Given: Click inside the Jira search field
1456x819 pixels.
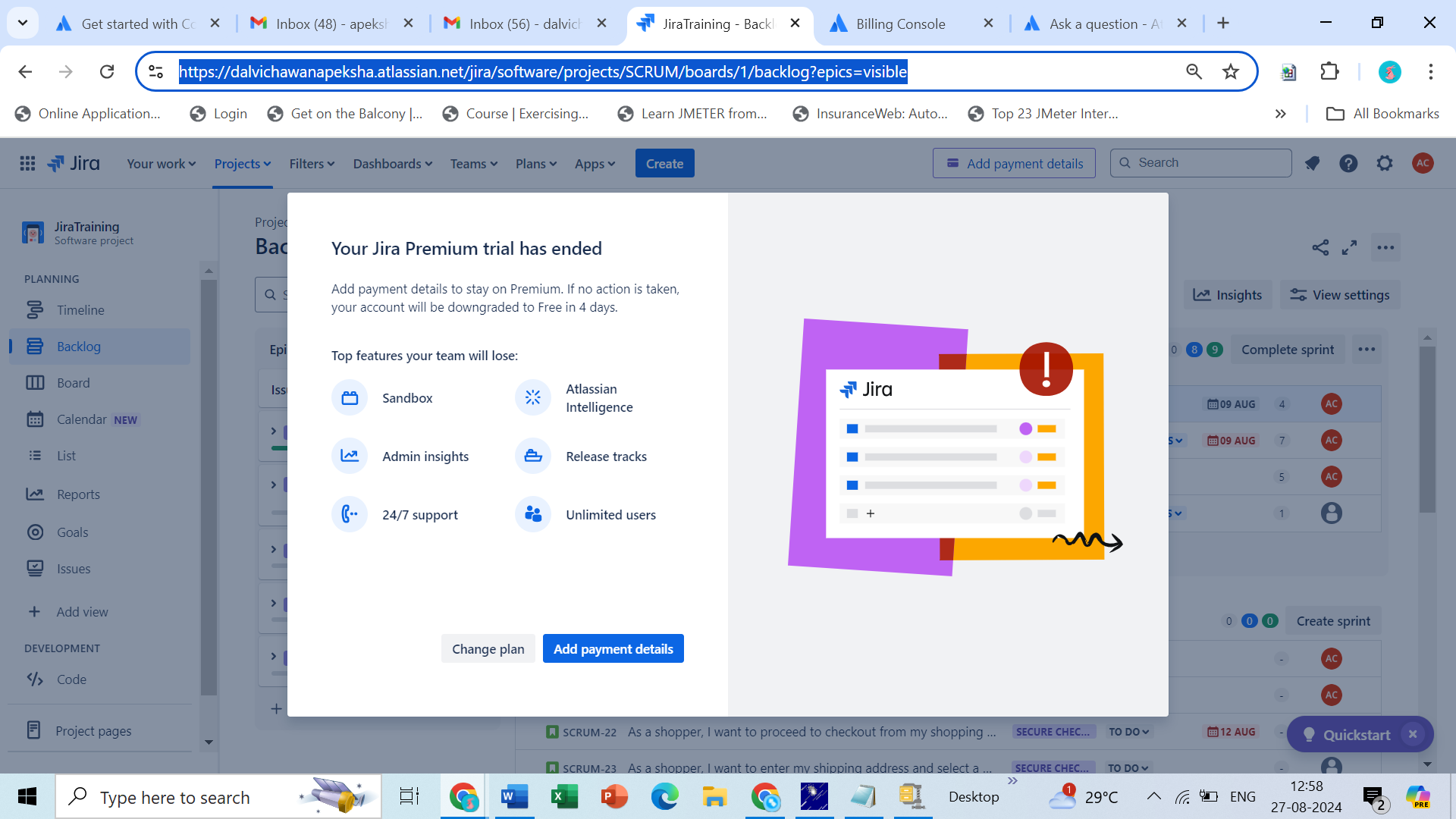Looking at the screenshot, I should click(x=1200, y=162).
